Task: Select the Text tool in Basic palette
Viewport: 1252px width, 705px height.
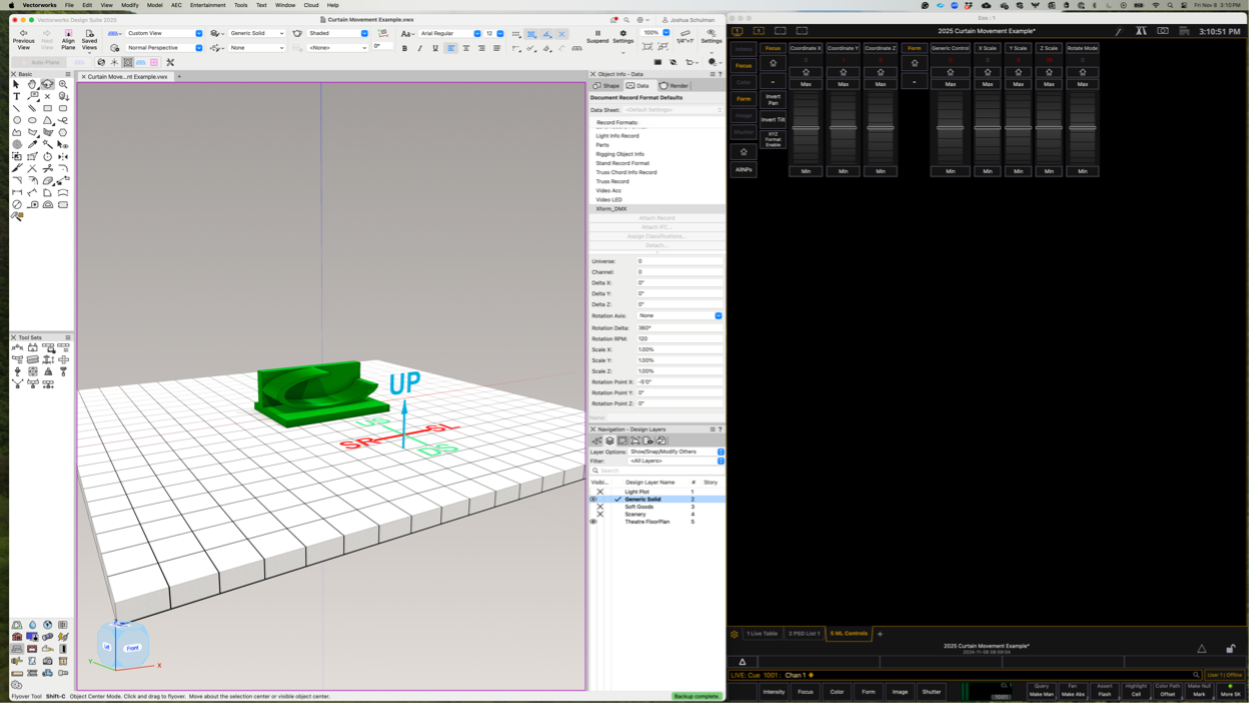Action: point(17,97)
